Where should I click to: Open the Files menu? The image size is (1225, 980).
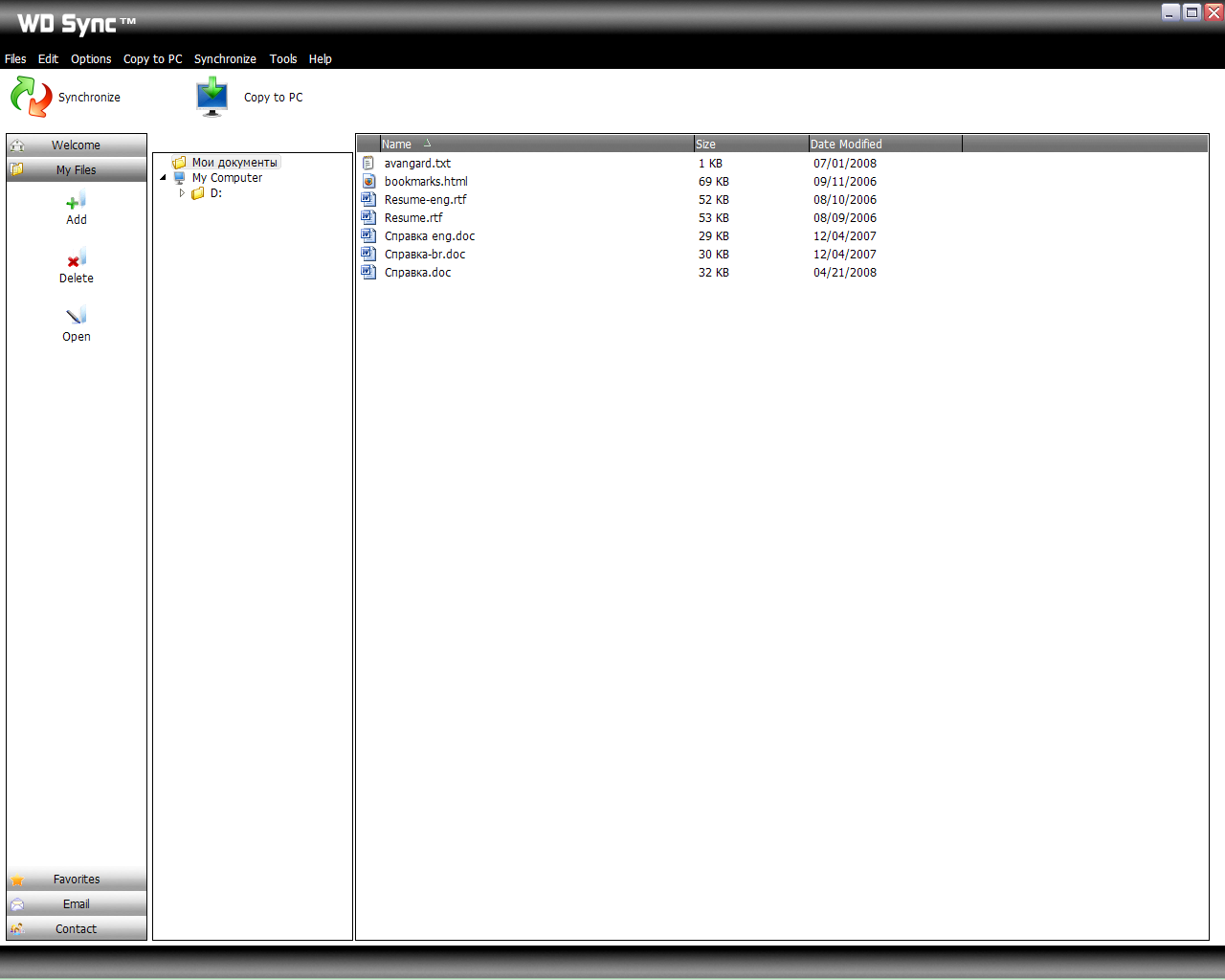point(15,58)
